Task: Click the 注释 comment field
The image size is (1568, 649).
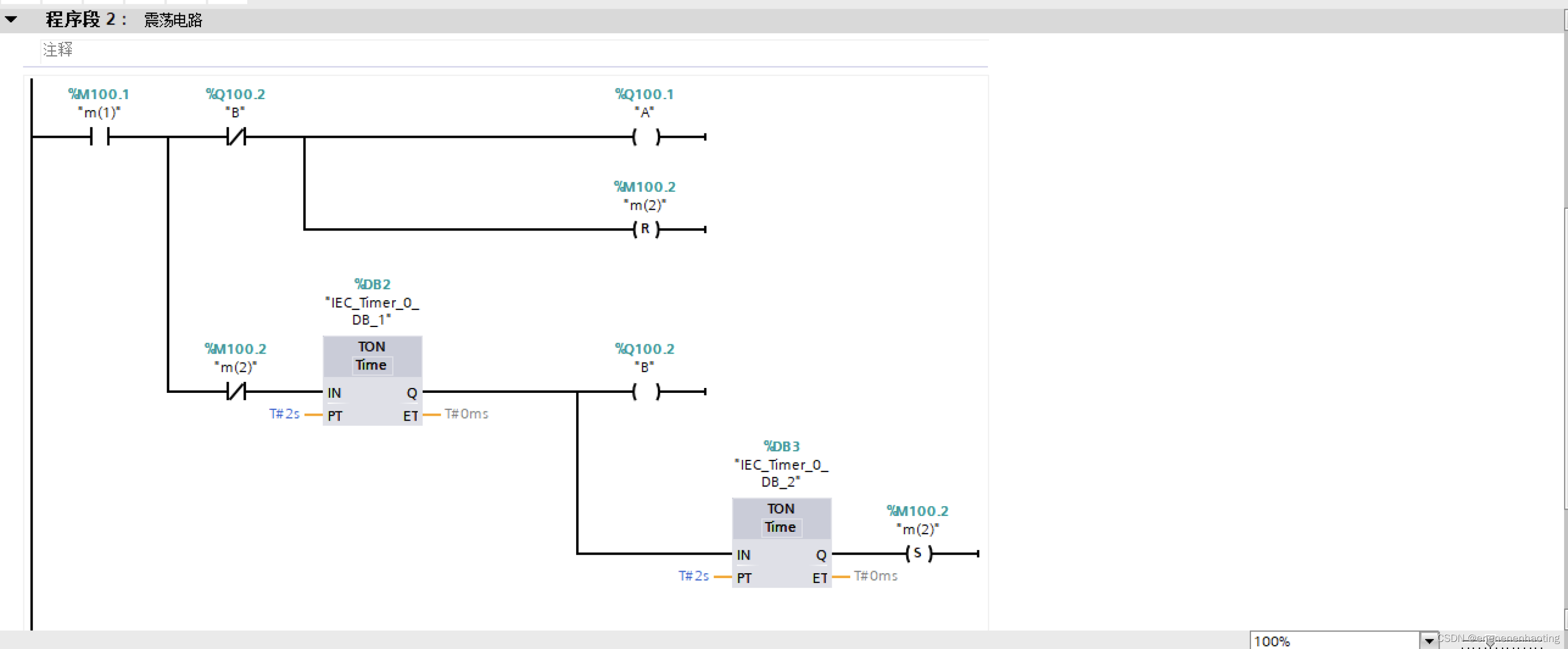Action: pyautogui.click(x=514, y=50)
